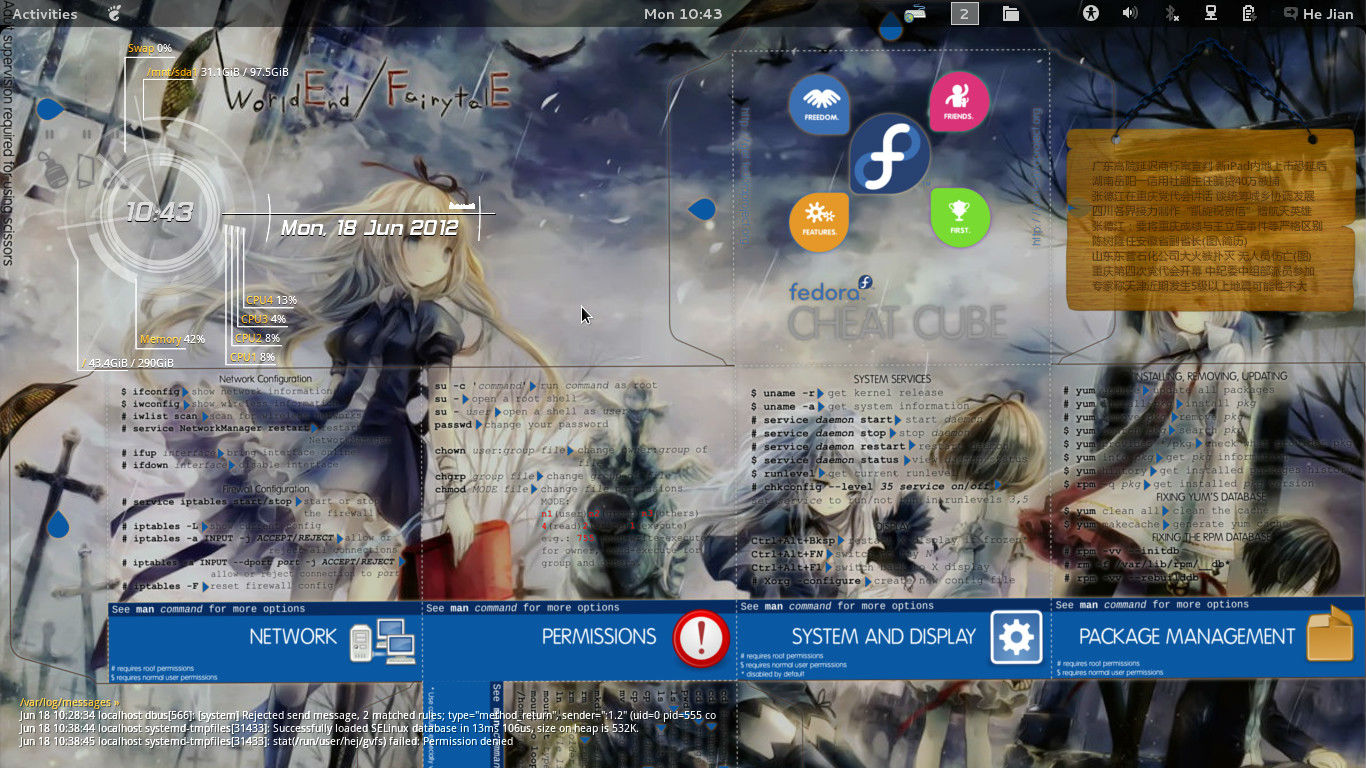
Task: Click the PACKAGE MANAGEMENT box icon
Action: tap(1330, 636)
